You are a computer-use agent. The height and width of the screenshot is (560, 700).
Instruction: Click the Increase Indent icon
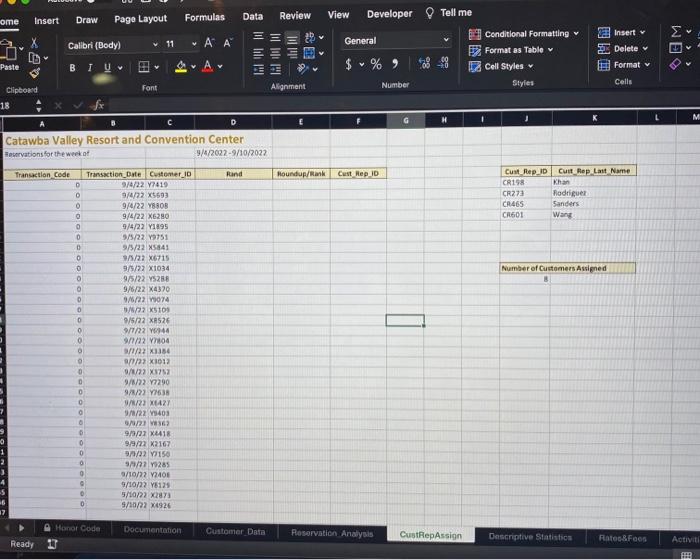coord(275,69)
